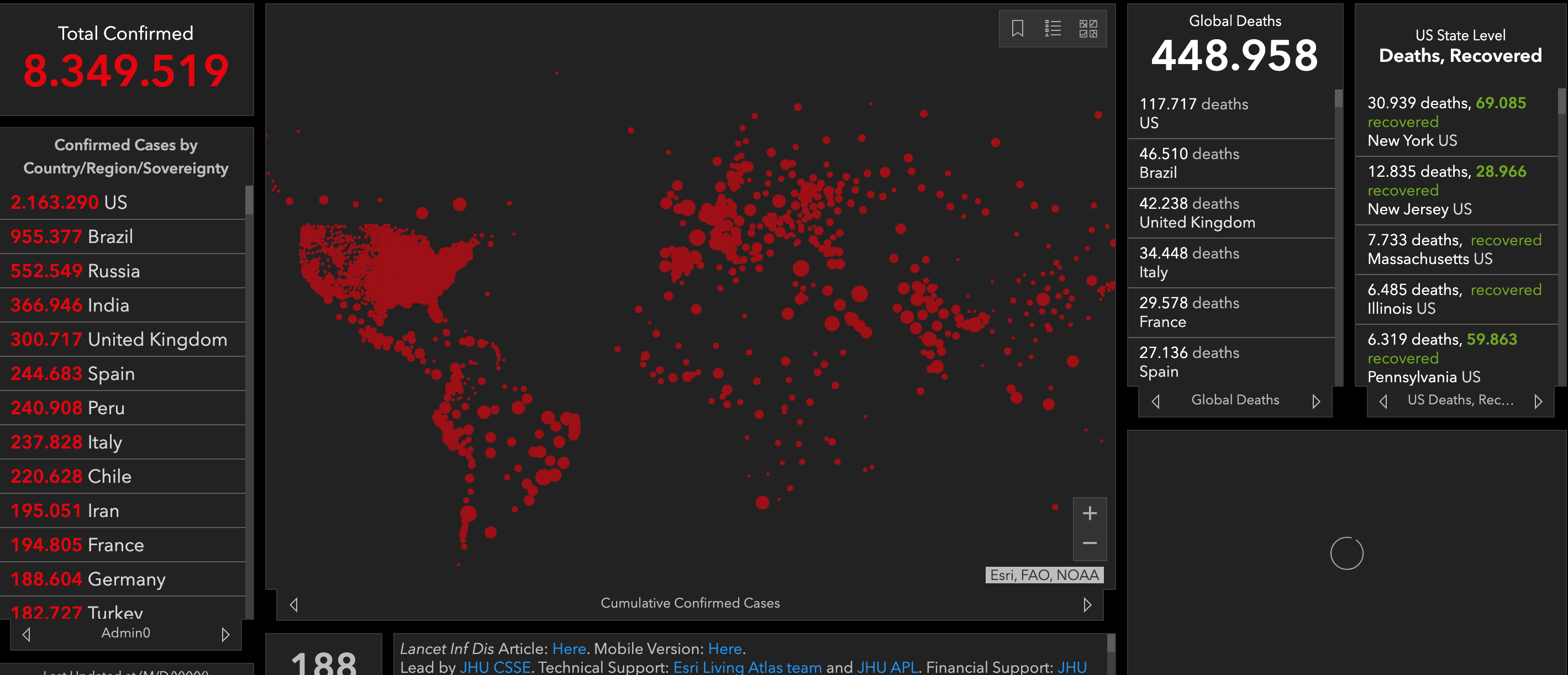Click the Global Deaths list scrollbar
This screenshot has width=1568, height=675.
1338,99
